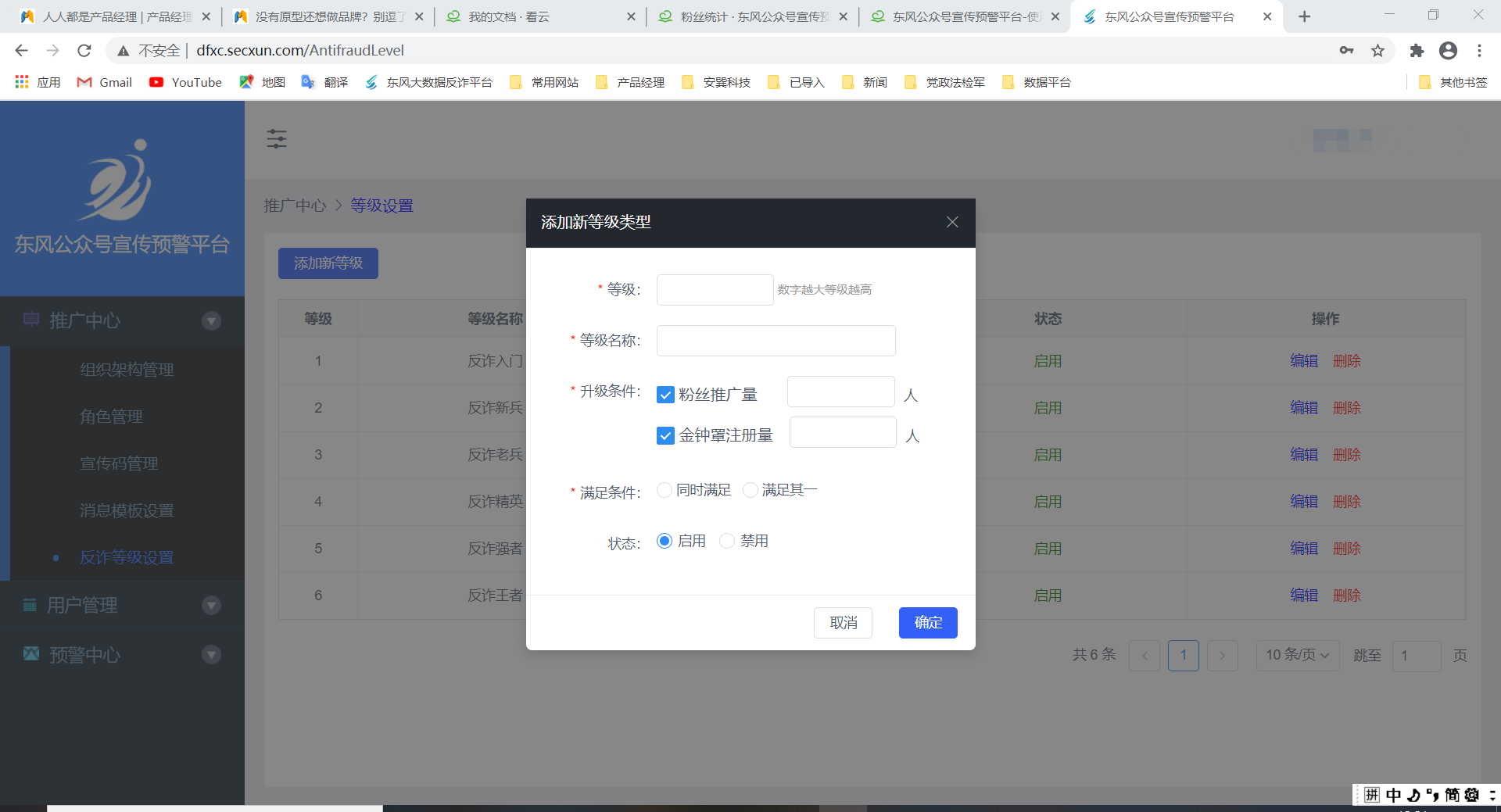
Task: Open the 产品经理 bookmark folder
Action: pyautogui.click(x=630, y=82)
